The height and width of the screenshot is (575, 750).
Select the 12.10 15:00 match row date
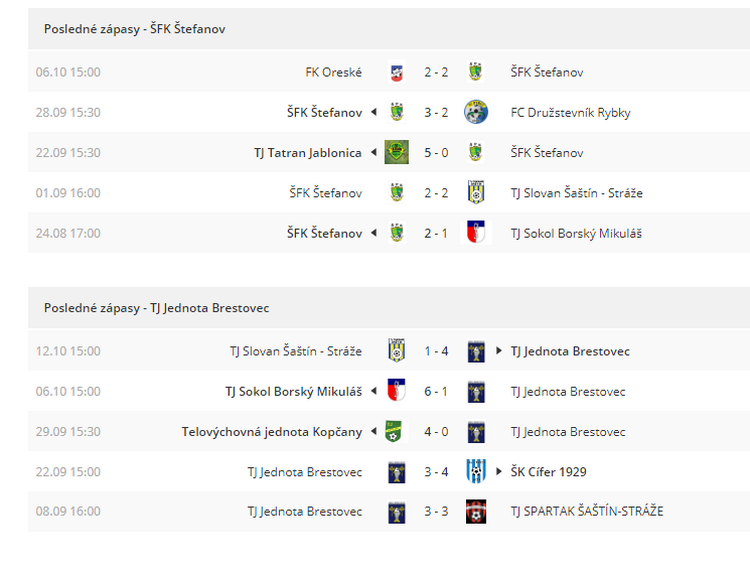click(68, 351)
